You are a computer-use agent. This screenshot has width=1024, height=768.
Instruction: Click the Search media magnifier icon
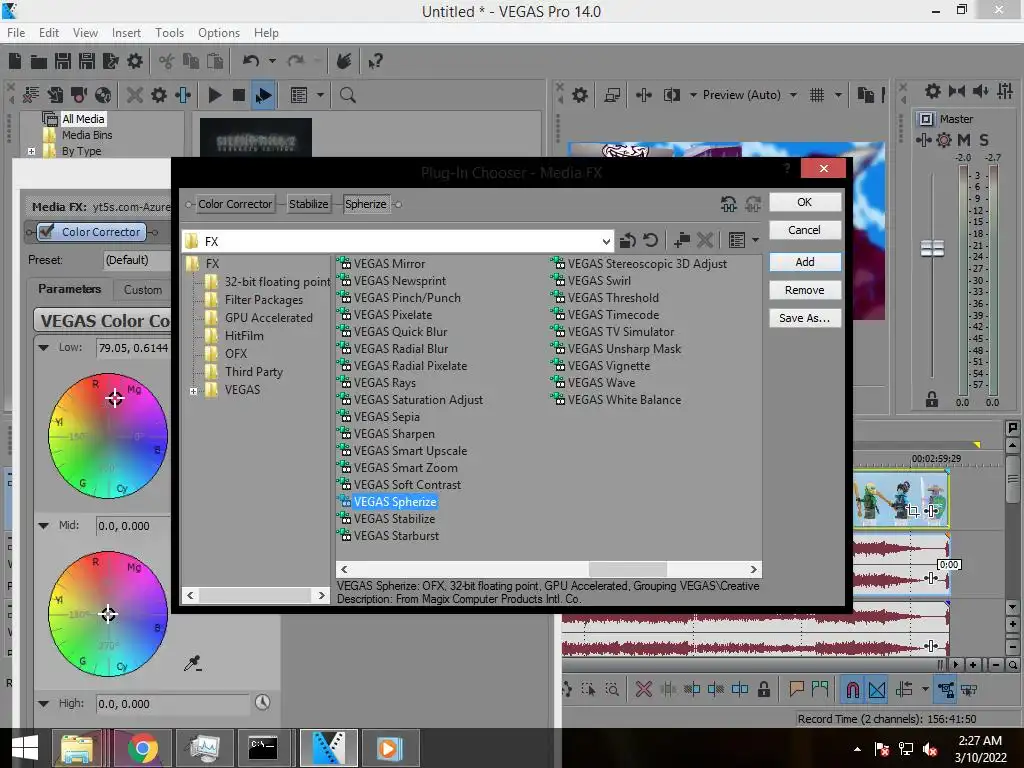pyautogui.click(x=347, y=95)
